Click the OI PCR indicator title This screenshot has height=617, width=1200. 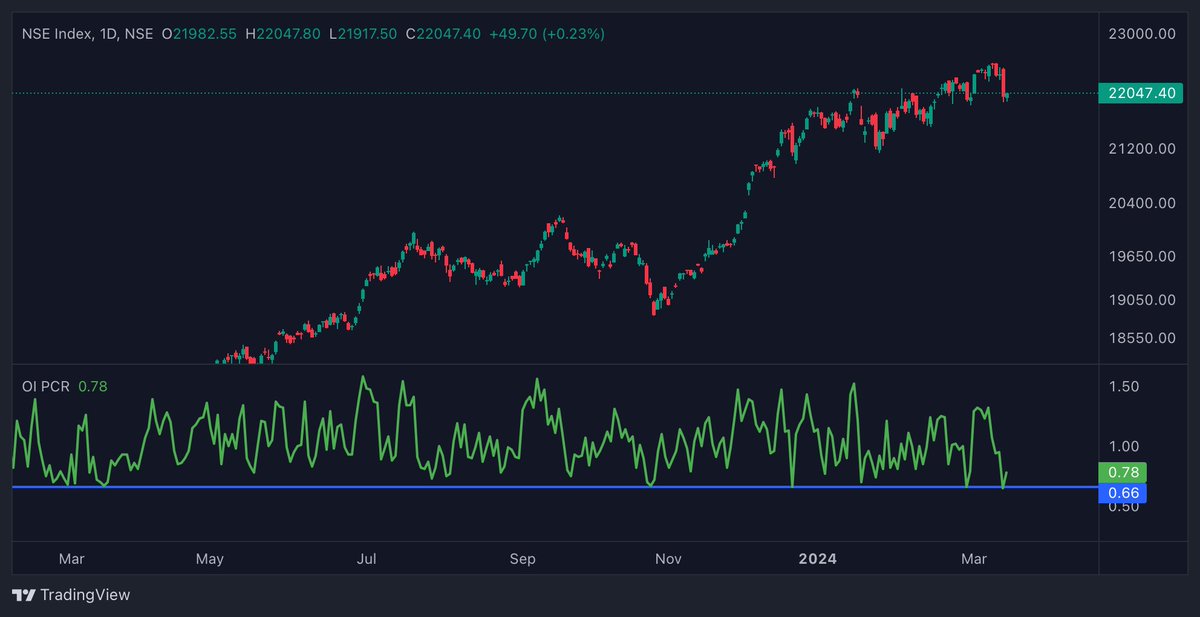(x=44, y=385)
